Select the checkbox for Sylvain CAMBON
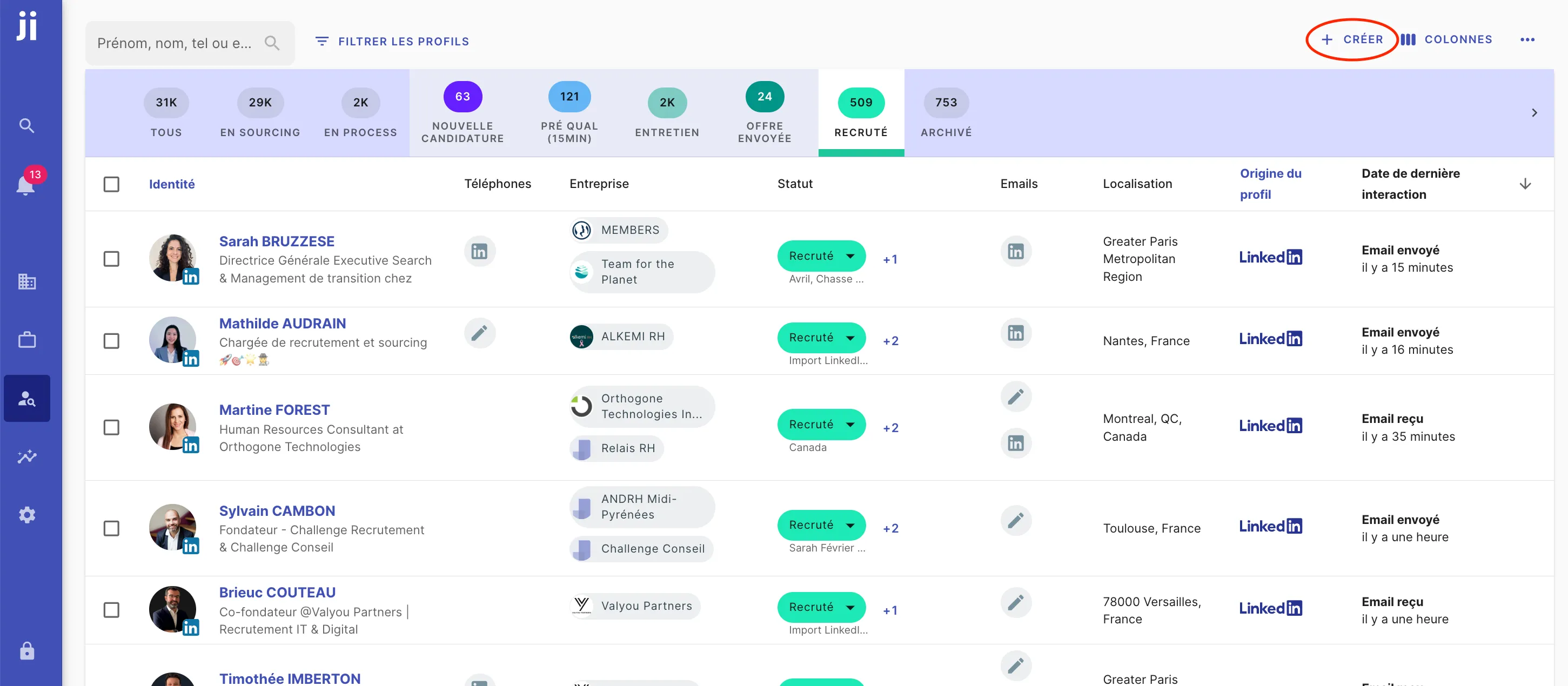This screenshot has width=1568, height=686. (x=111, y=528)
